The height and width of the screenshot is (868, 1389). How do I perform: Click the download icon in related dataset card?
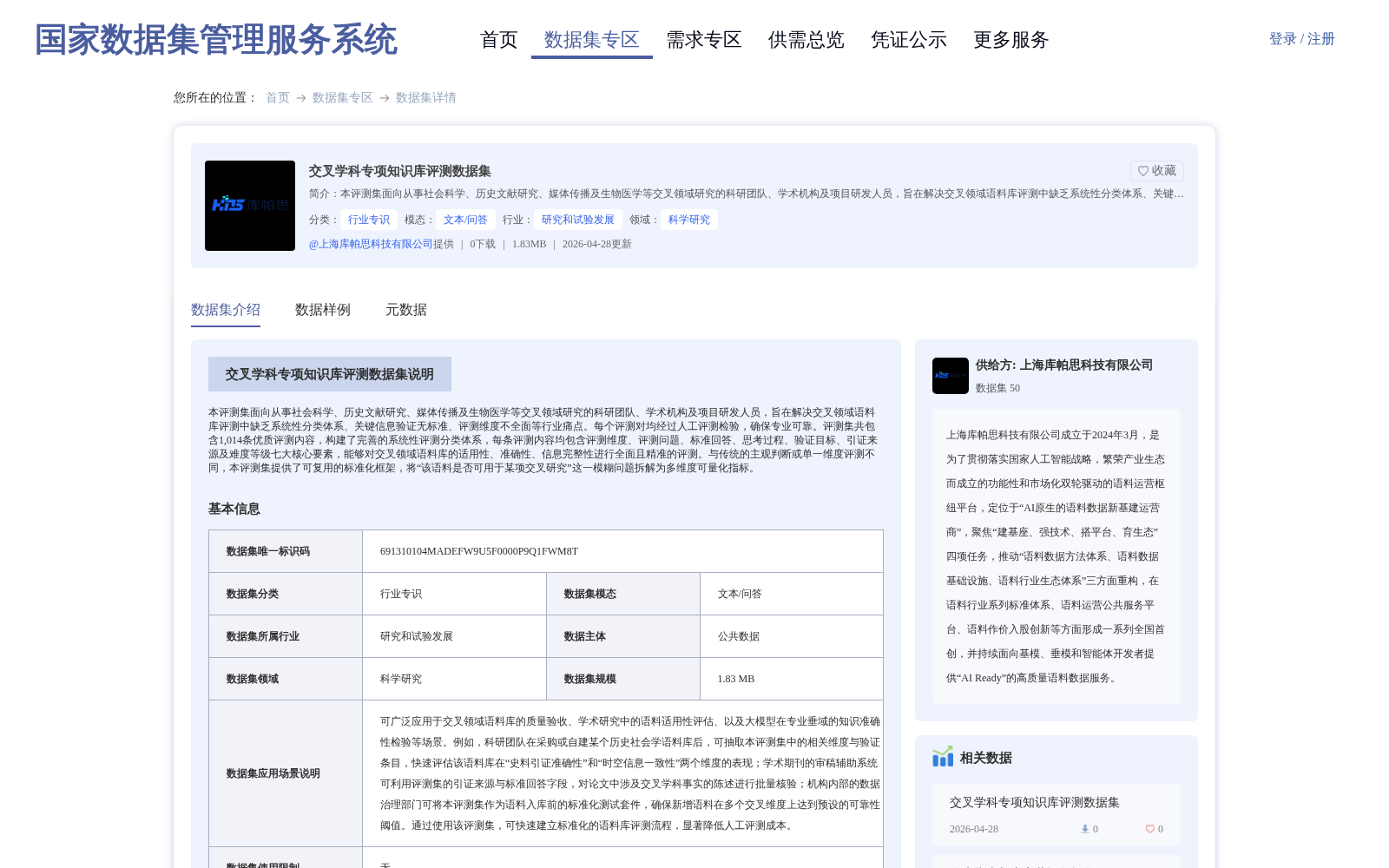pyautogui.click(x=1084, y=829)
